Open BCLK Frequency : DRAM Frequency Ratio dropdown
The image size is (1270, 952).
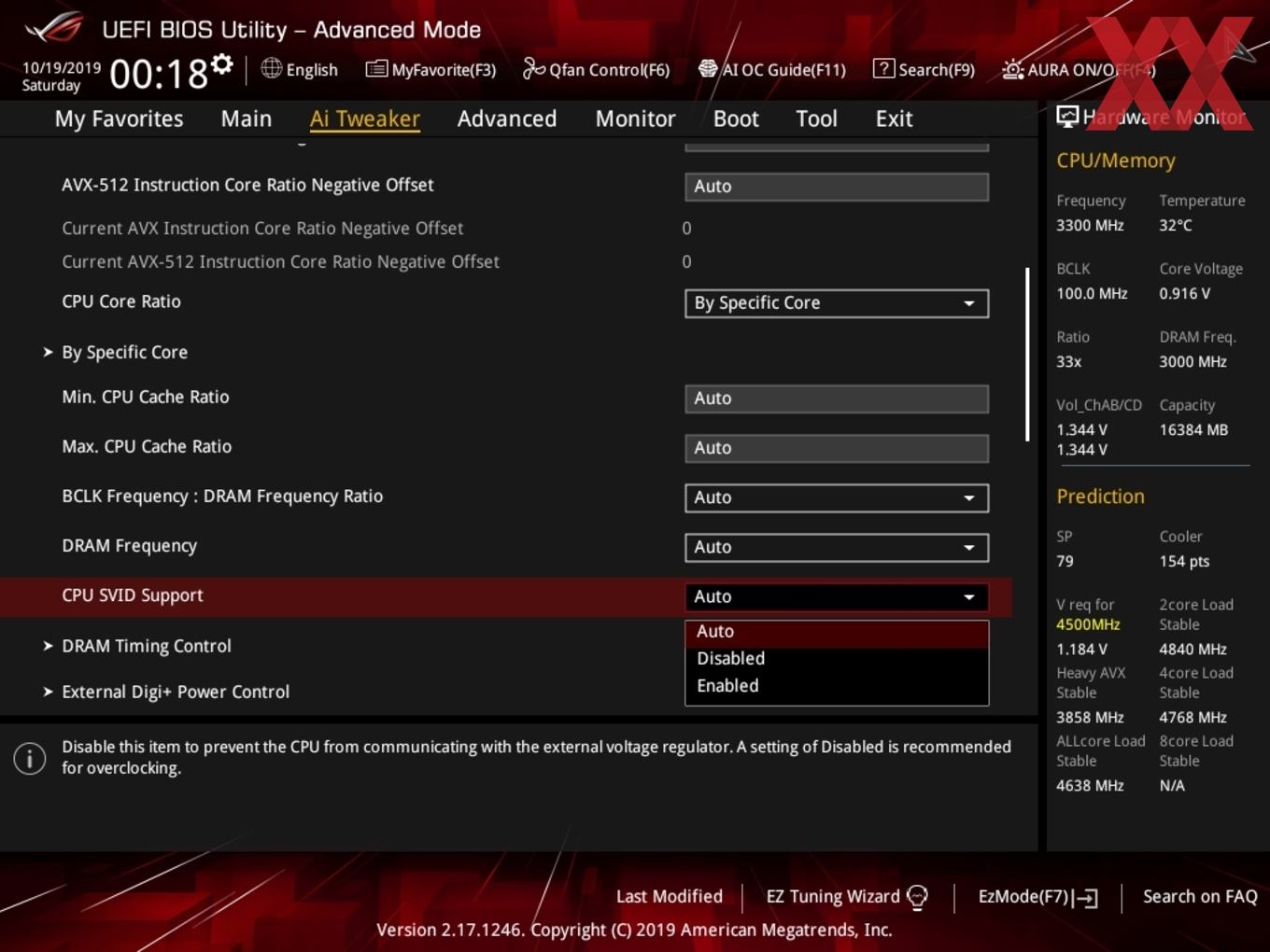click(x=837, y=497)
